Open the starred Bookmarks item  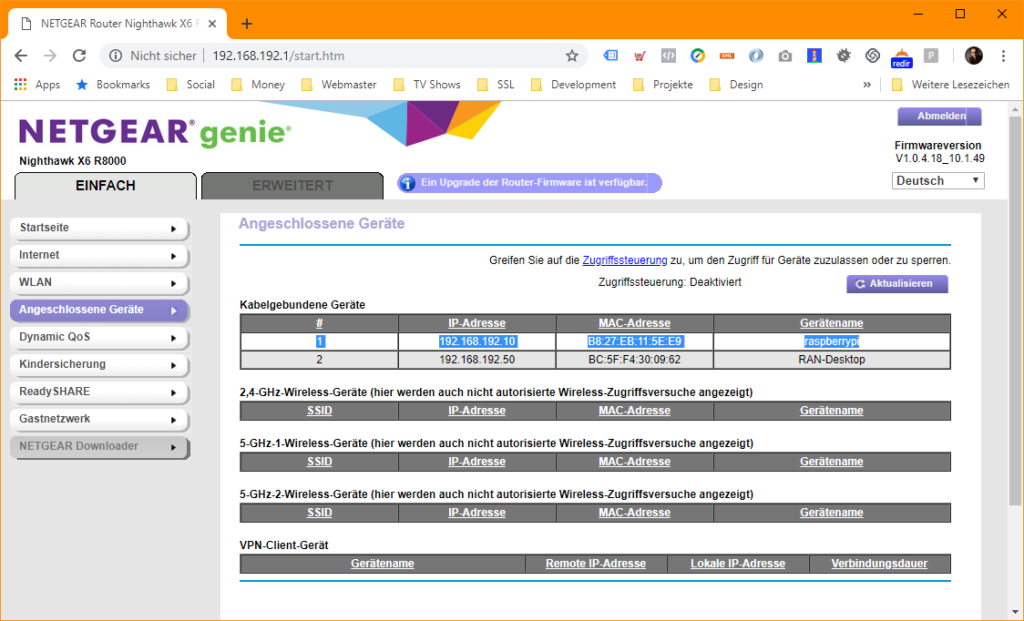click(113, 84)
